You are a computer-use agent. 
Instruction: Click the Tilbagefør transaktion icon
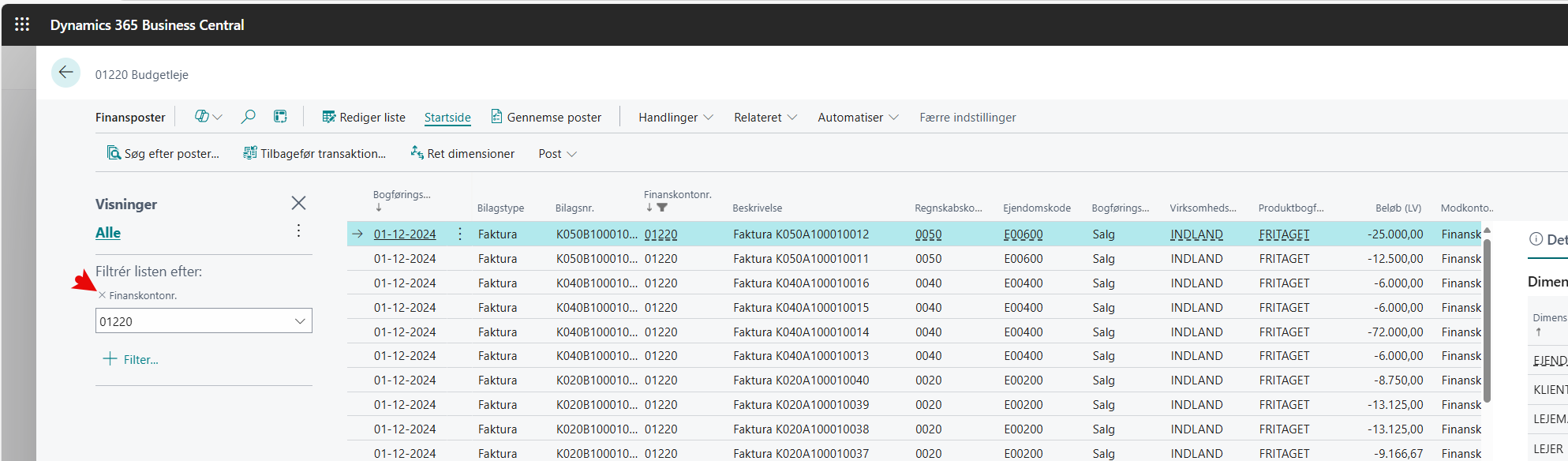(250, 153)
